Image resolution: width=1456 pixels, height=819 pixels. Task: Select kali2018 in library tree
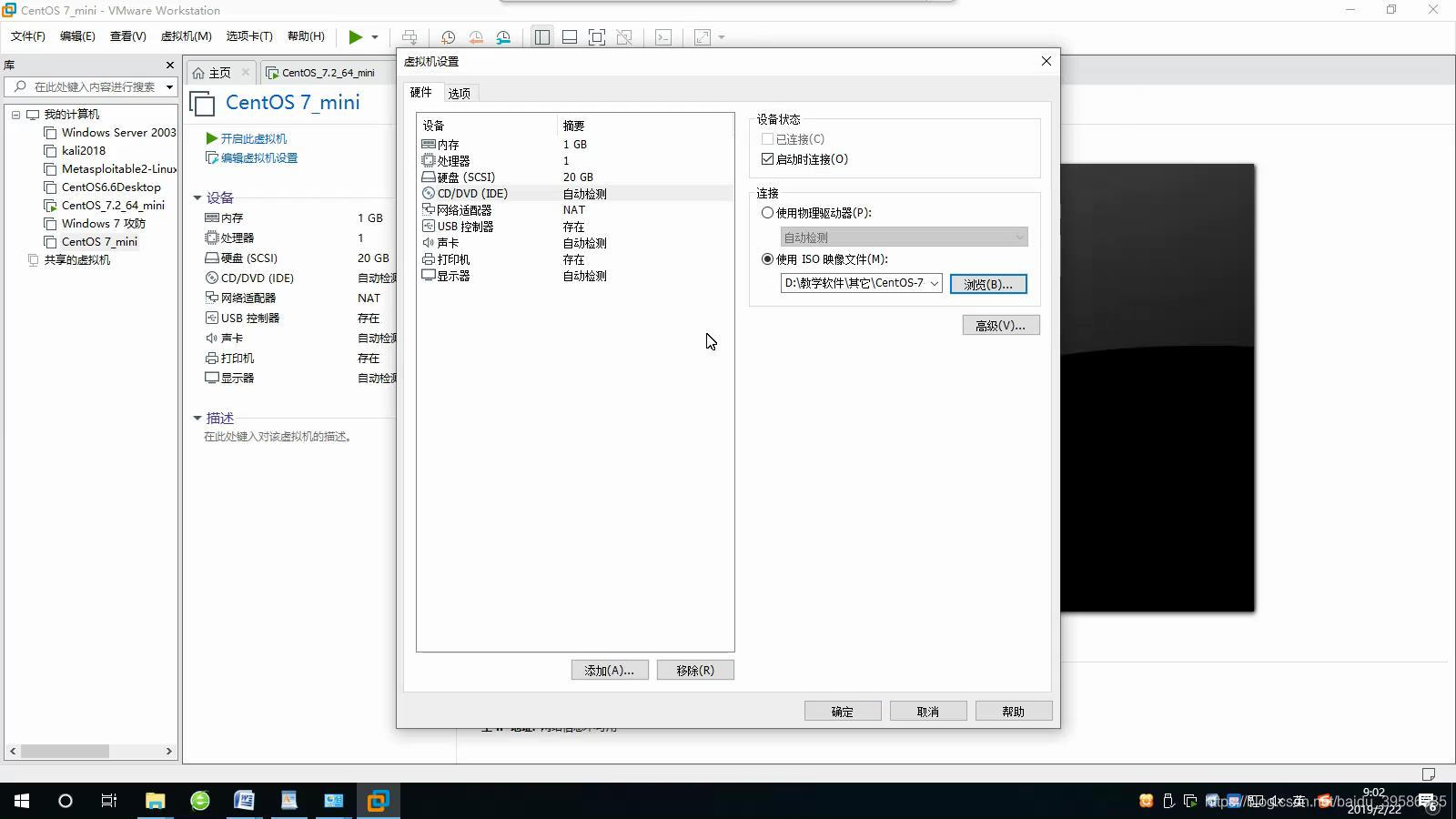pyautogui.click(x=76, y=151)
